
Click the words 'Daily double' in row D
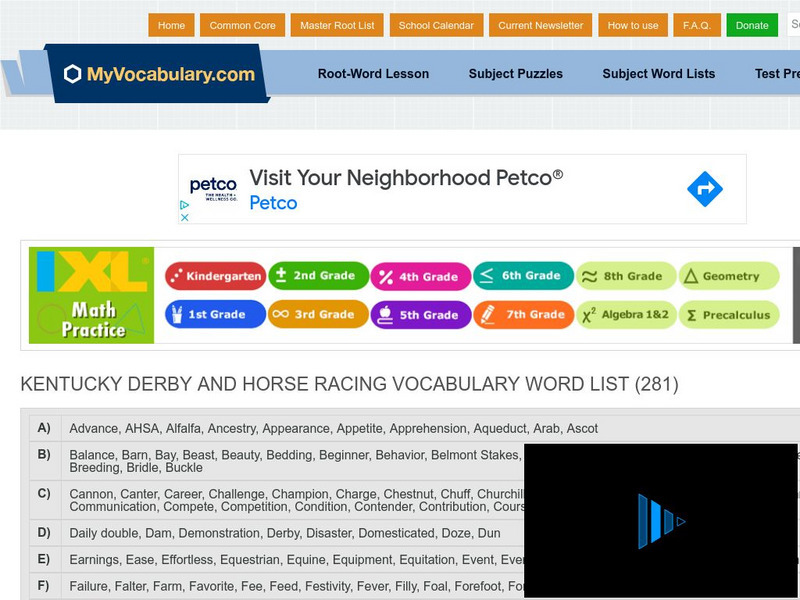(x=104, y=533)
